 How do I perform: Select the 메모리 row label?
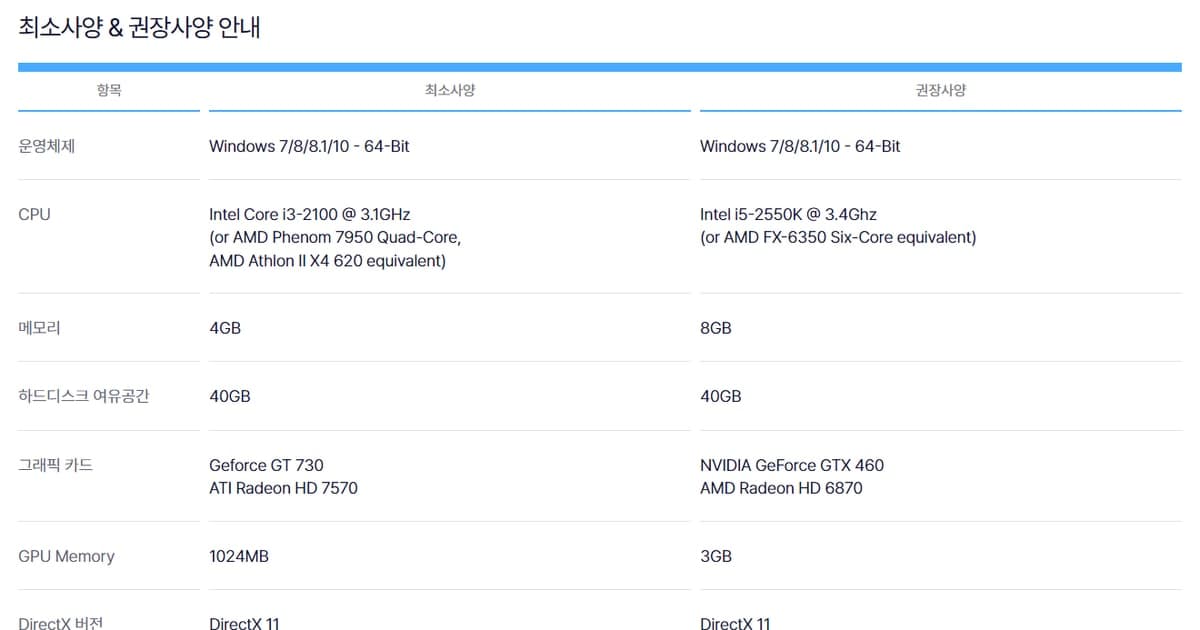click(x=40, y=328)
